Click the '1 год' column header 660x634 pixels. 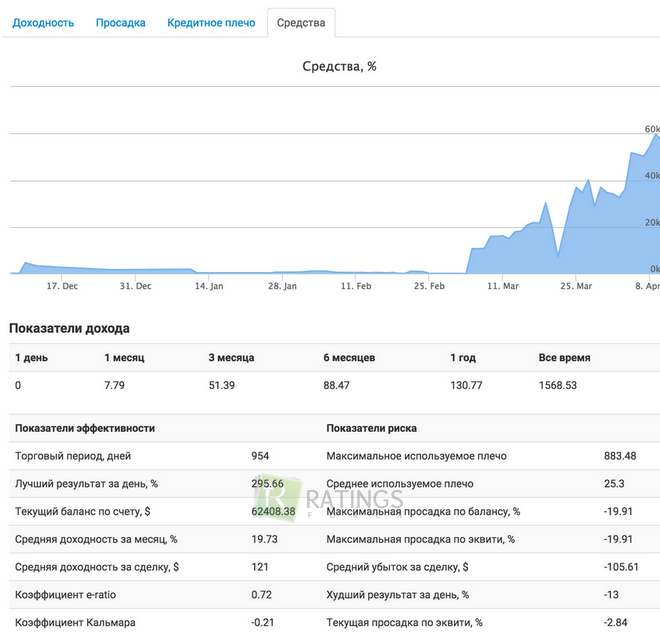(463, 358)
